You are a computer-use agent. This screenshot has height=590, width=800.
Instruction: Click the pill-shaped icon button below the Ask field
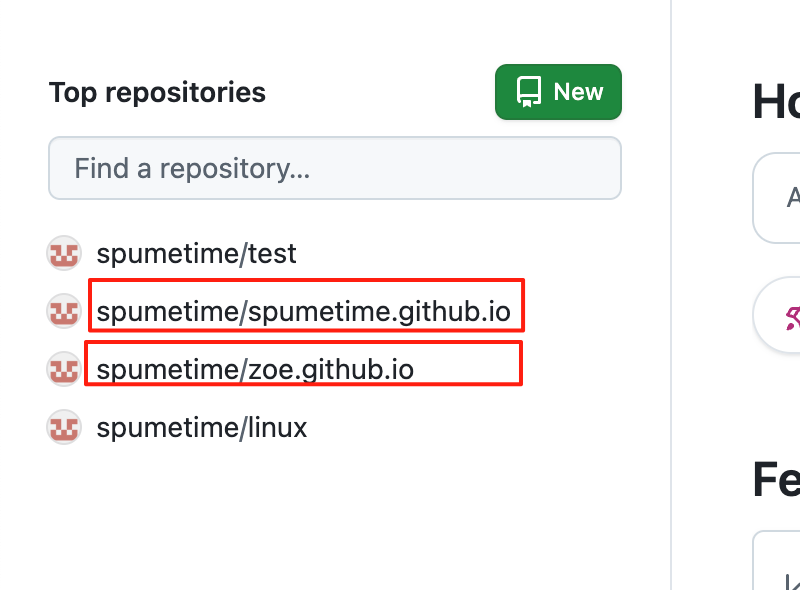pyautogui.click(x=791, y=314)
